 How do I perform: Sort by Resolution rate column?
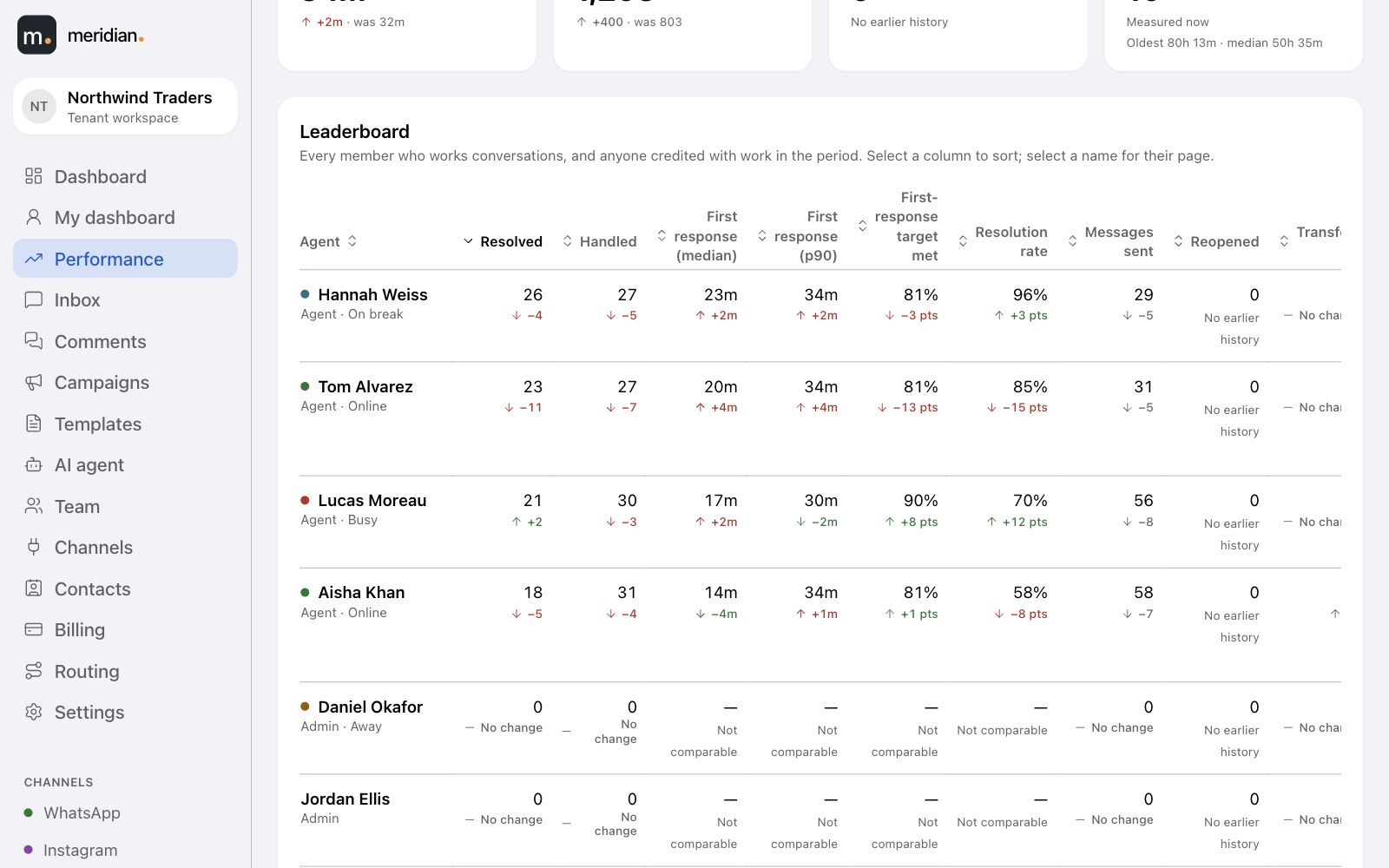pos(1003,241)
